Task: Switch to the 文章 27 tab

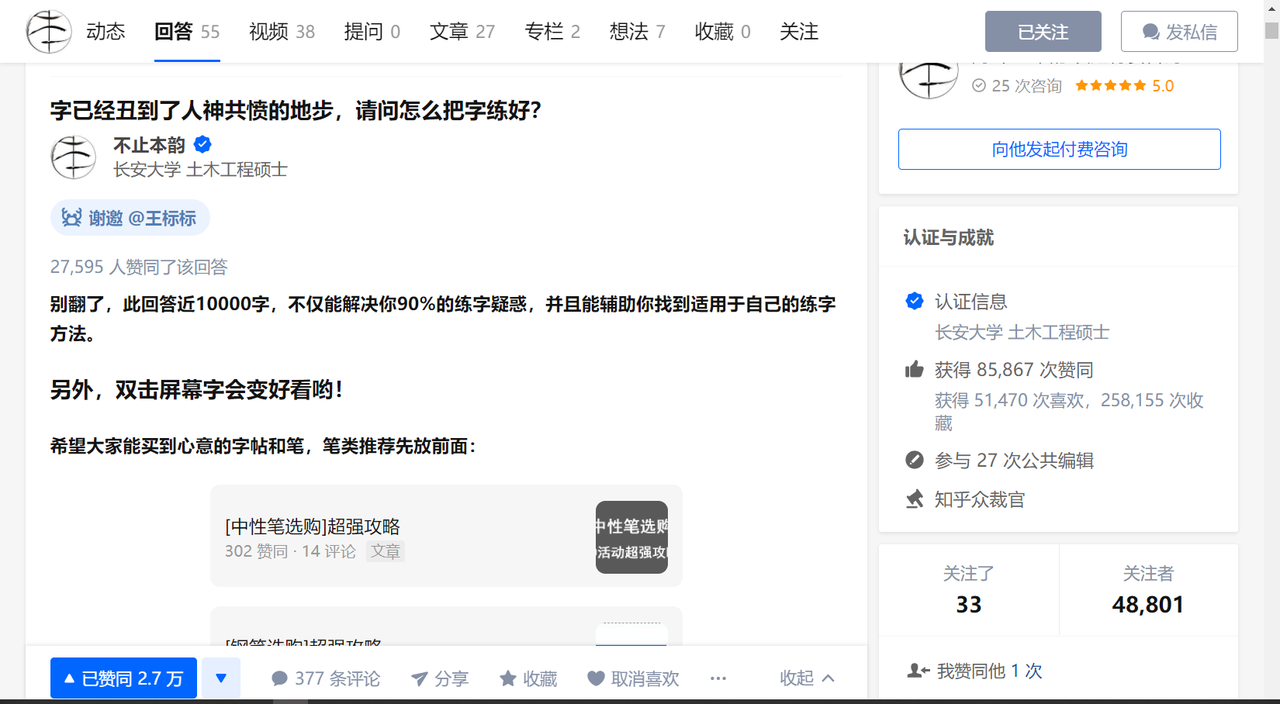Action: click(x=461, y=31)
